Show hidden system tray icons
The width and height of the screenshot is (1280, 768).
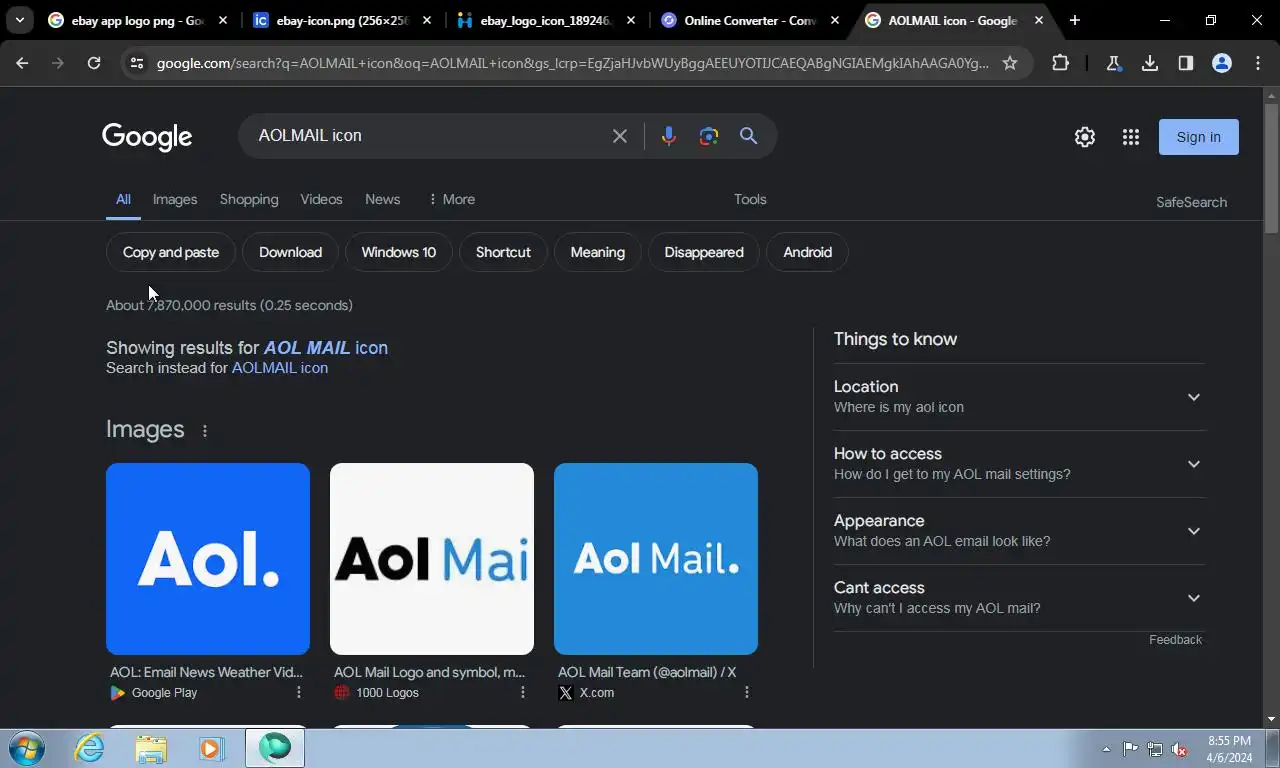[x=1106, y=749]
